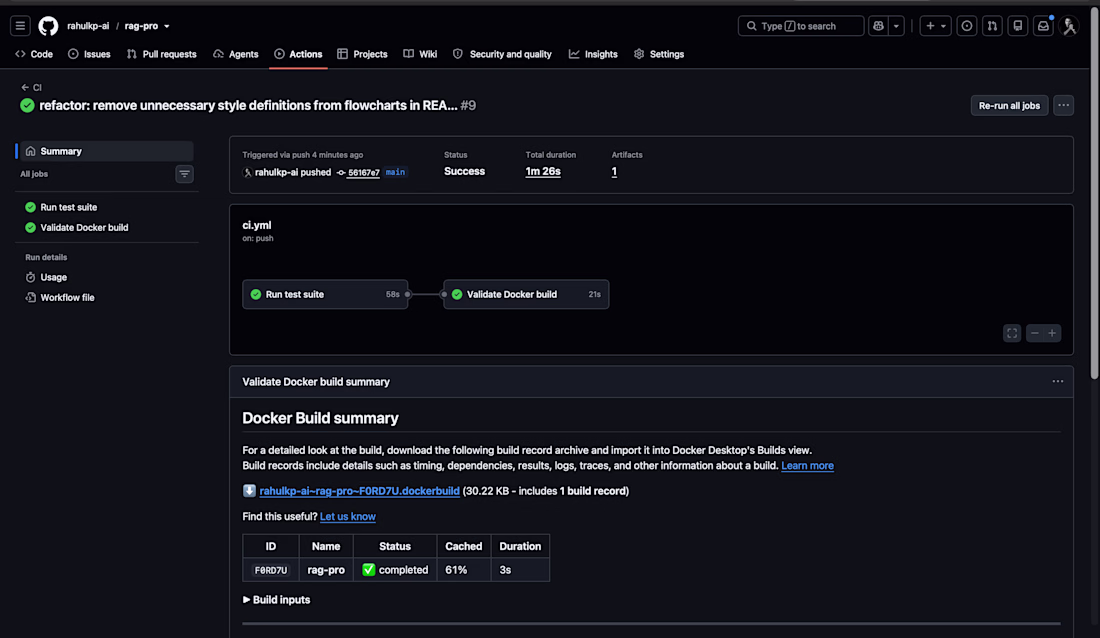1100x638 pixels.
Task: Open the Learn more link
Action: (x=807, y=465)
